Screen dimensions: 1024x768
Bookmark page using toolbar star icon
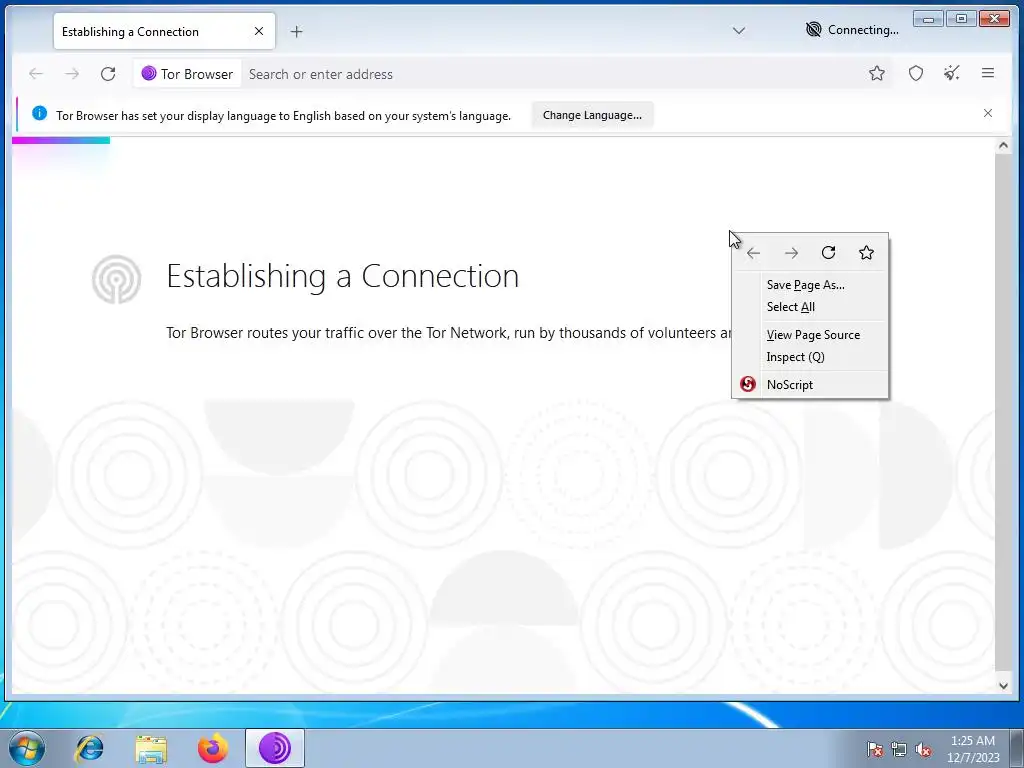(876, 74)
